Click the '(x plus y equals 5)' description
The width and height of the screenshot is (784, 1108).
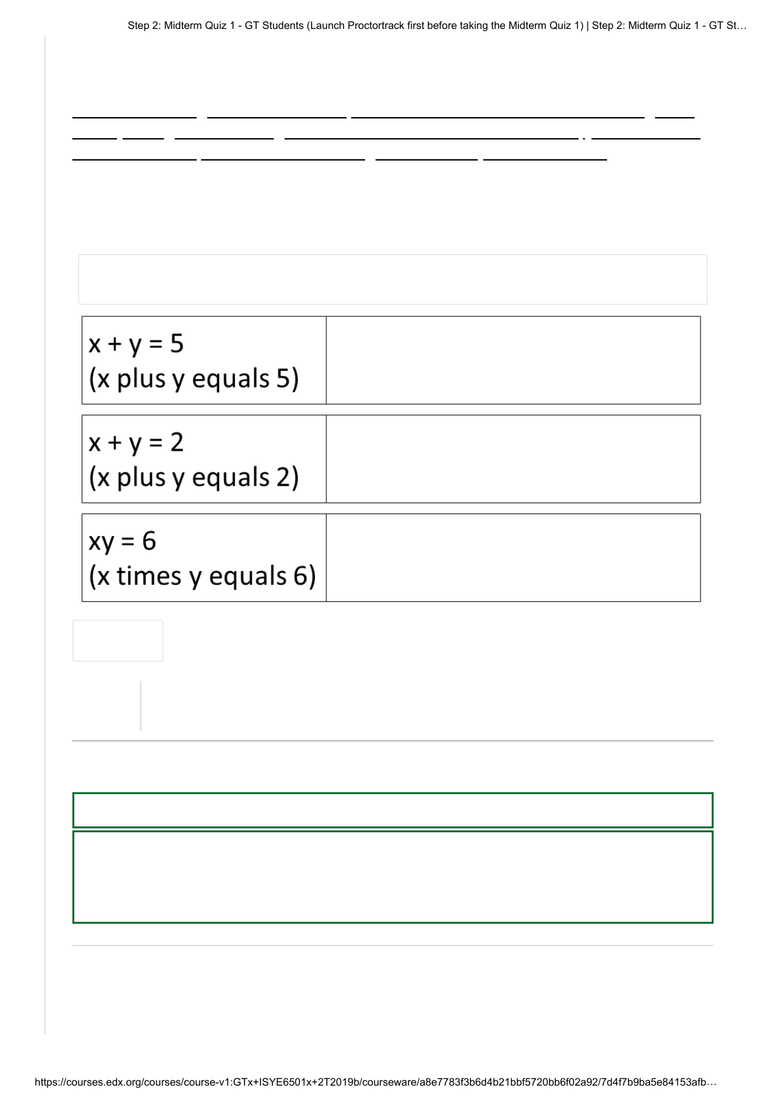click(x=194, y=379)
